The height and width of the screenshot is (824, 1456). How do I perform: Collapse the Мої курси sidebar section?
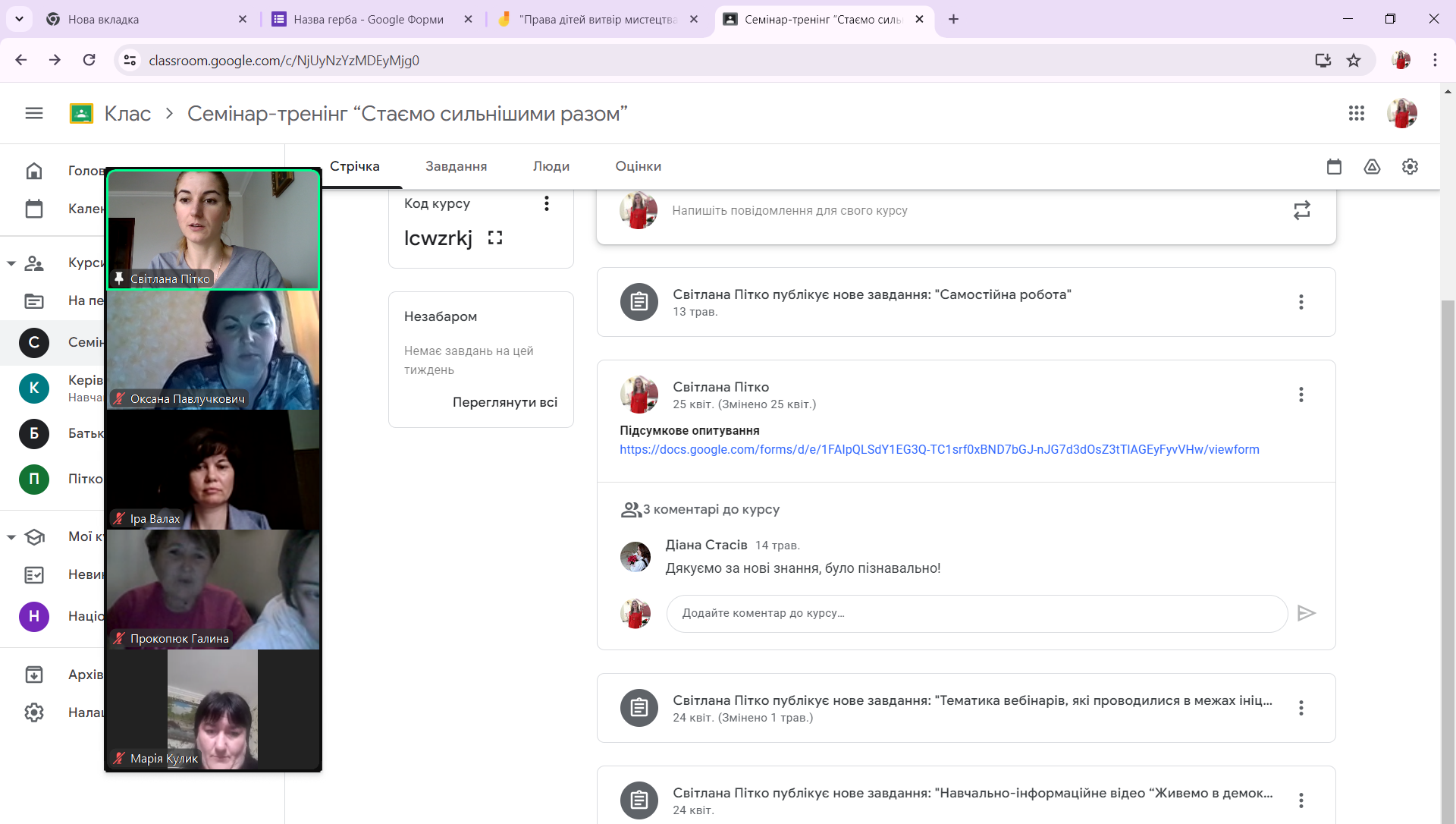(11, 537)
